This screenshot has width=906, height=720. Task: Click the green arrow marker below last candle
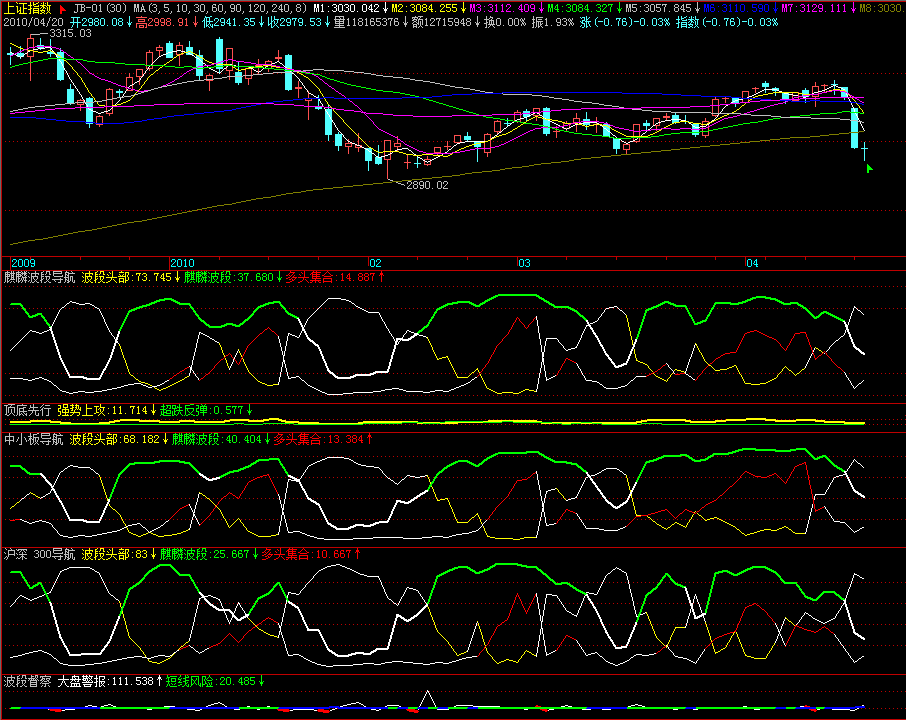[869, 169]
